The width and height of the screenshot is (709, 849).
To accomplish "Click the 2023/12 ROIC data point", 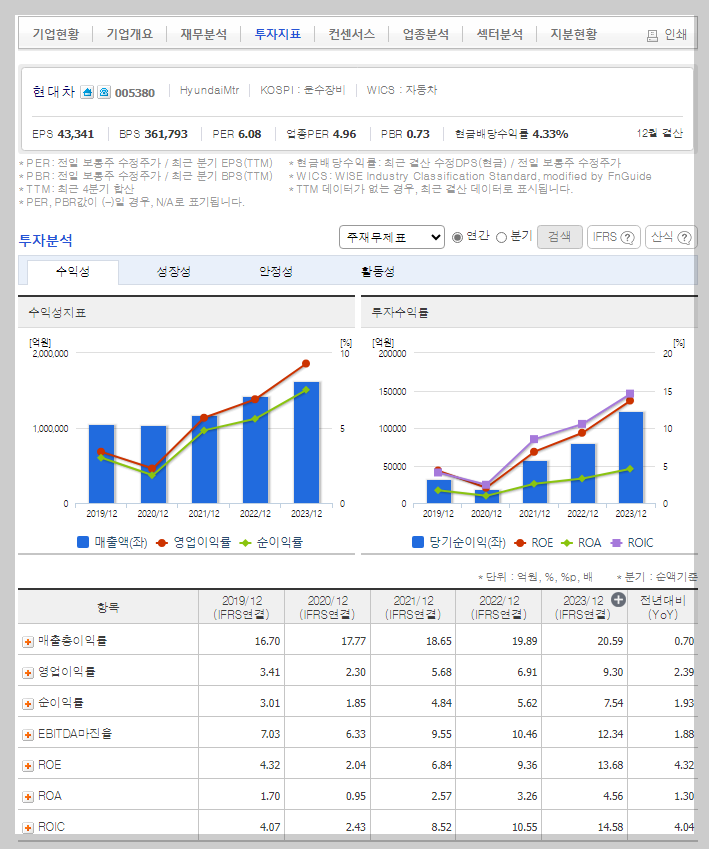I will pyautogui.click(x=630, y=394).
